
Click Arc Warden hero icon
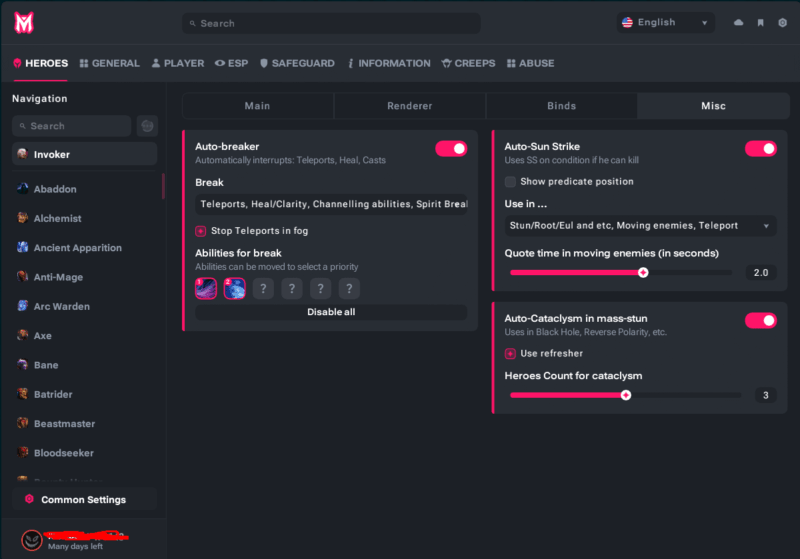pyautogui.click(x=22, y=306)
